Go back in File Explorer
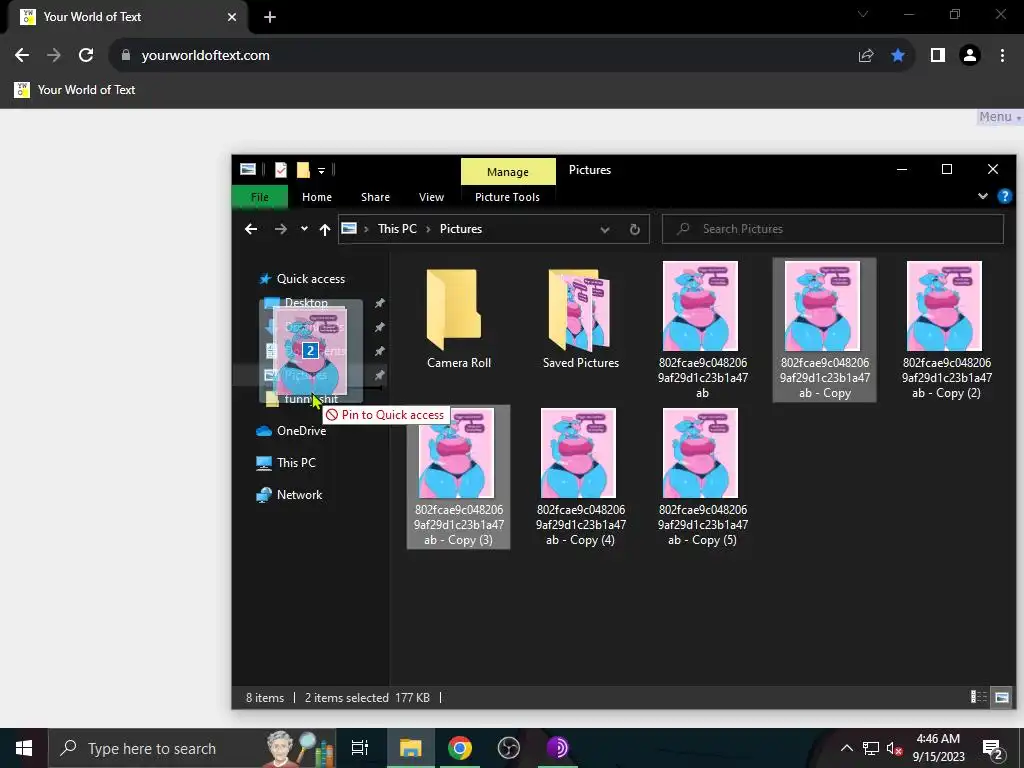This screenshot has height=768, width=1024. click(x=251, y=229)
